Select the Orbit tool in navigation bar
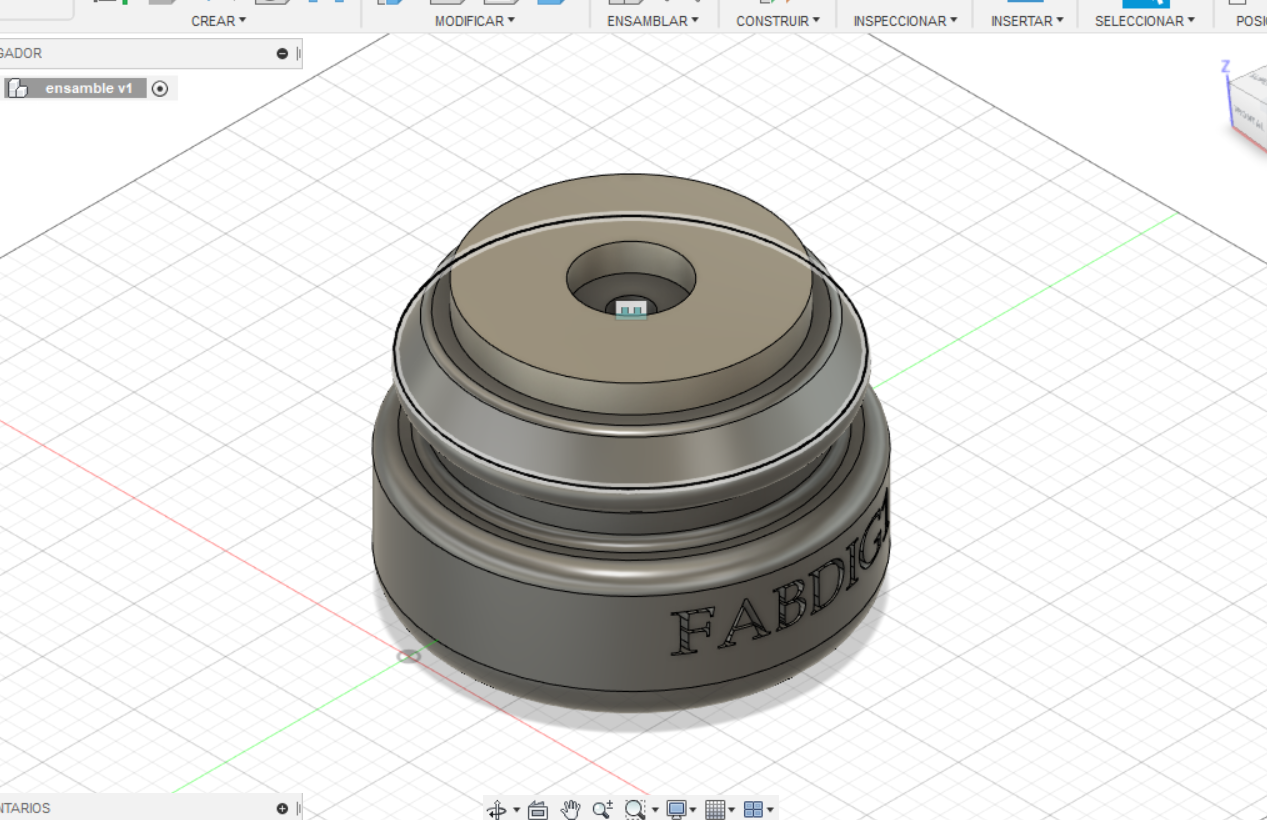 [496, 809]
